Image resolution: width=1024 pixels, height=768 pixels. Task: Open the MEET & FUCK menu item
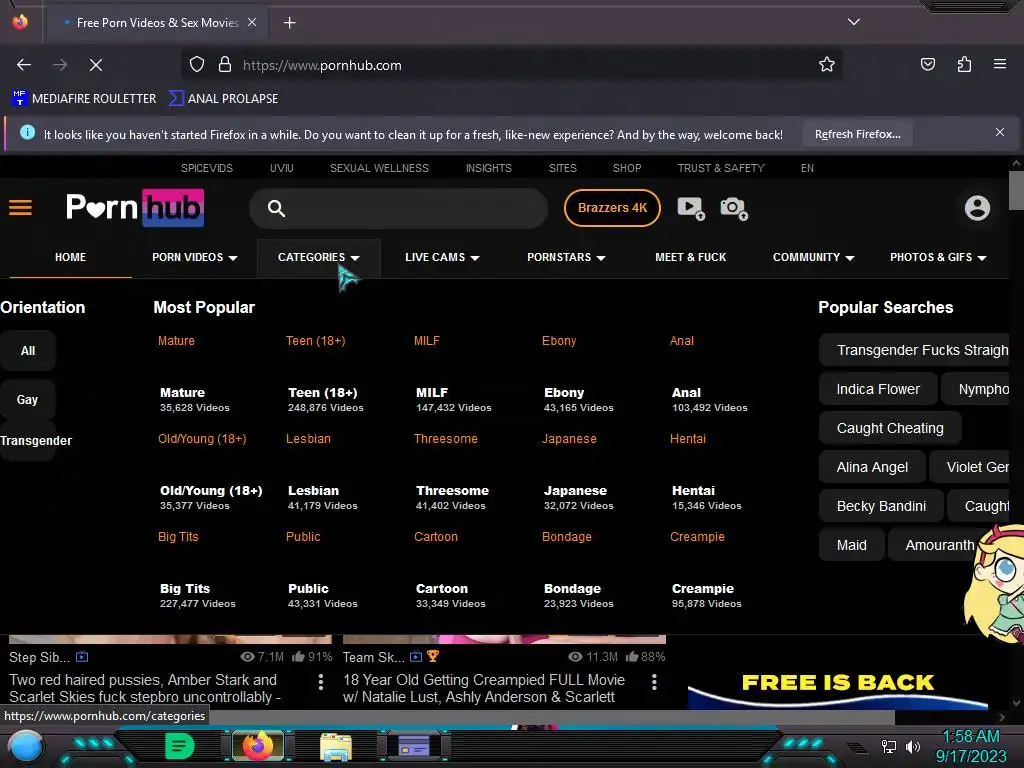tap(690, 257)
